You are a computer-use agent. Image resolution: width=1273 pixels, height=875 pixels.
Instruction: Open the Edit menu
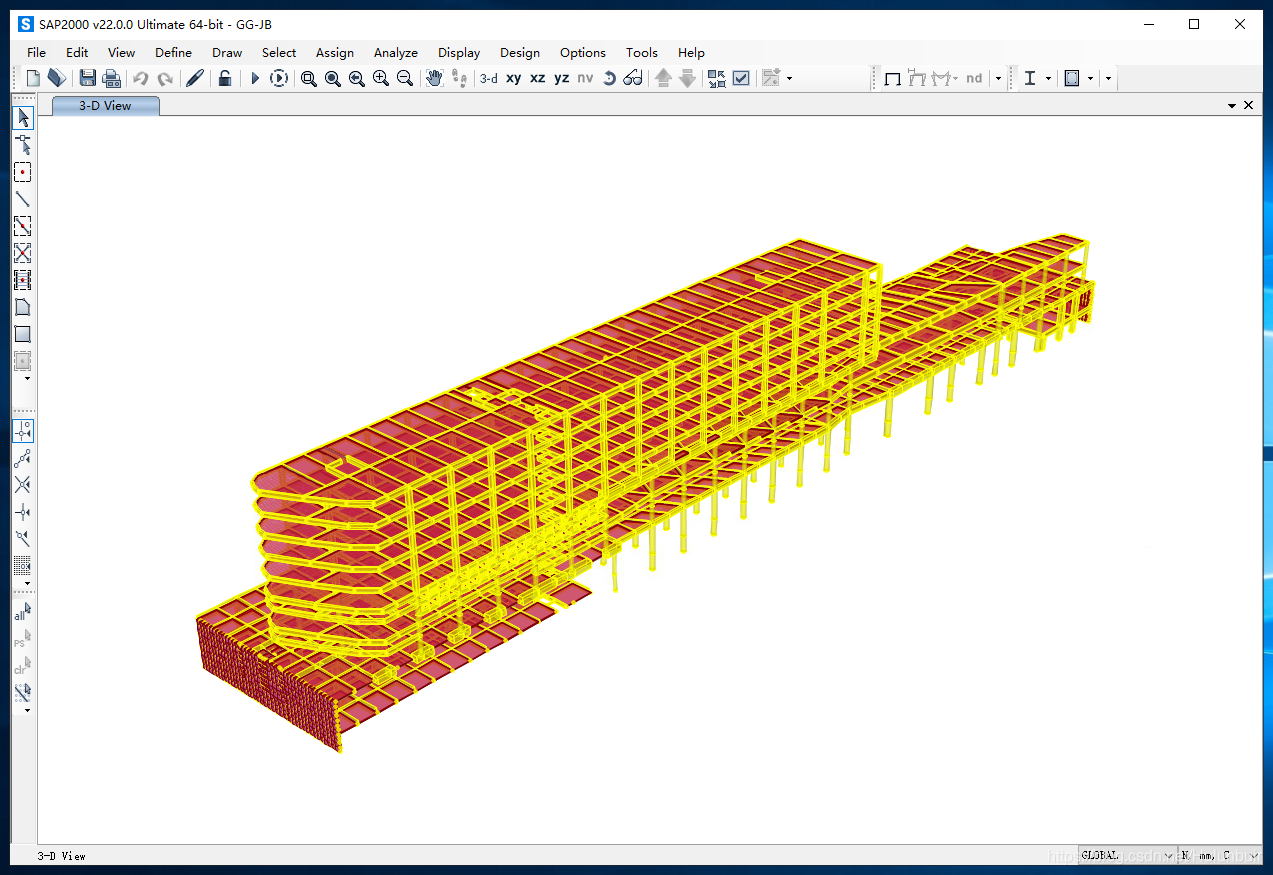click(x=77, y=52)
